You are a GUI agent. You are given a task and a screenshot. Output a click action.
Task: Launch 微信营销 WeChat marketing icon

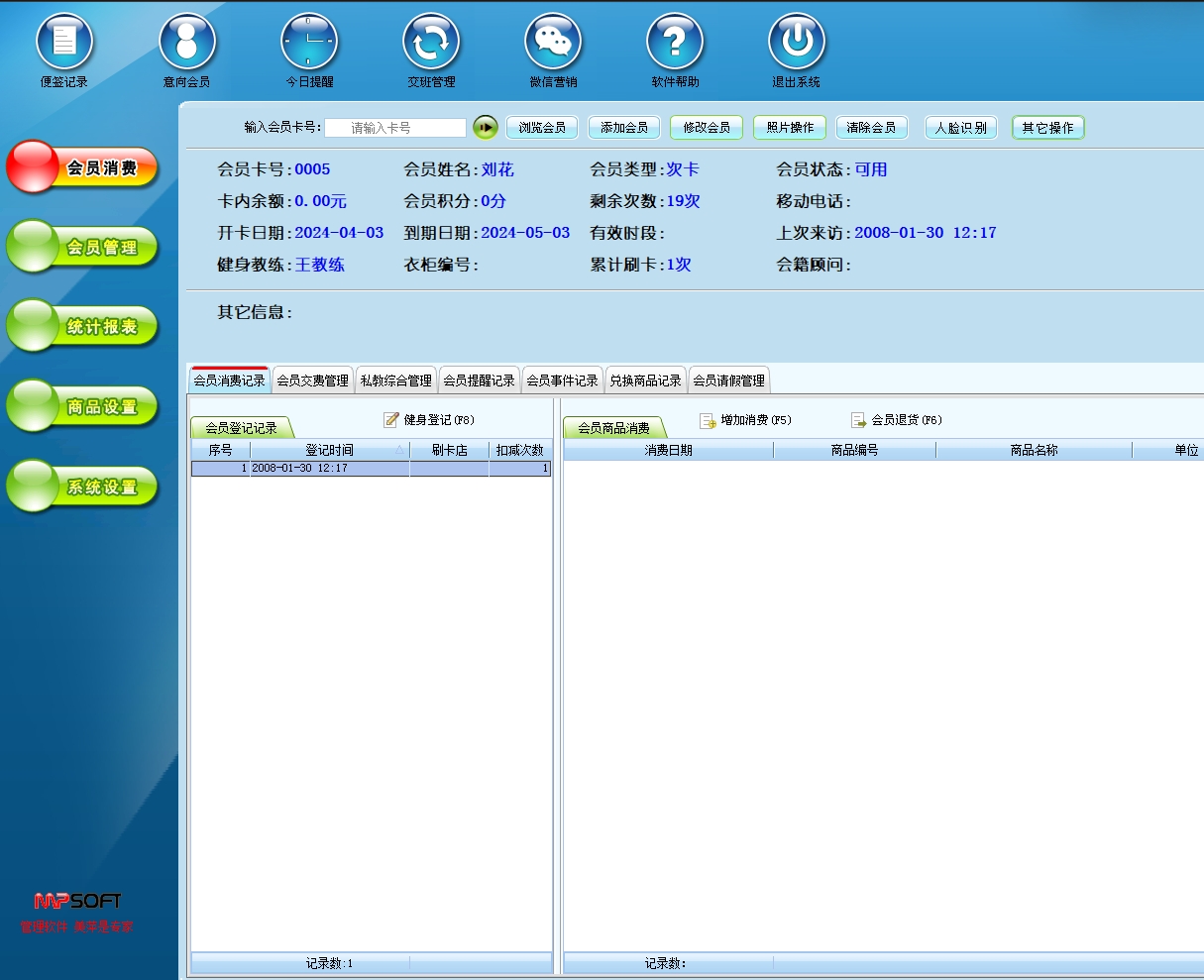click(x=553, y=43)
